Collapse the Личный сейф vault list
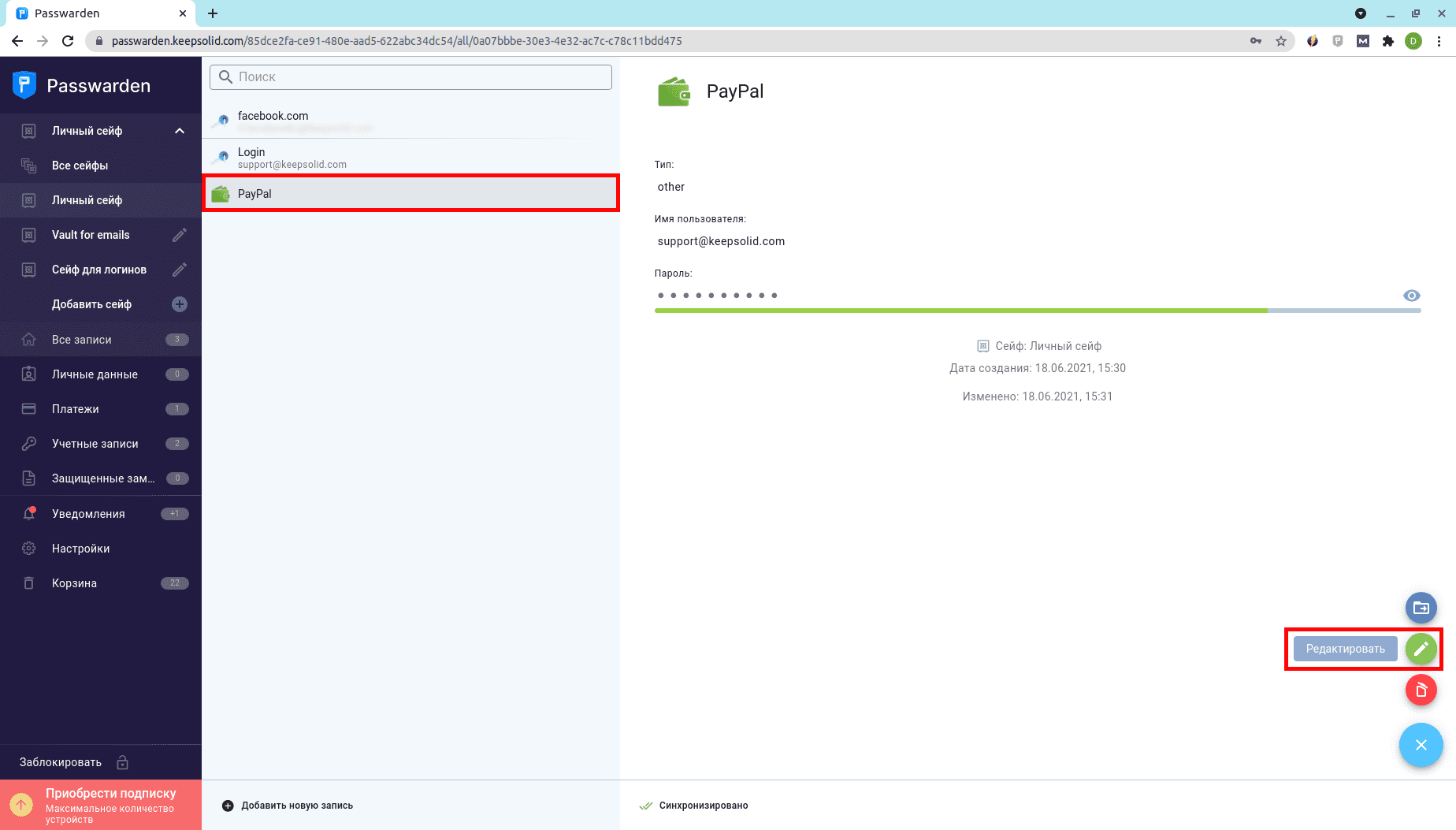Image resolution: width=1456 pixels, height=830 pixels. click(180, 131)
